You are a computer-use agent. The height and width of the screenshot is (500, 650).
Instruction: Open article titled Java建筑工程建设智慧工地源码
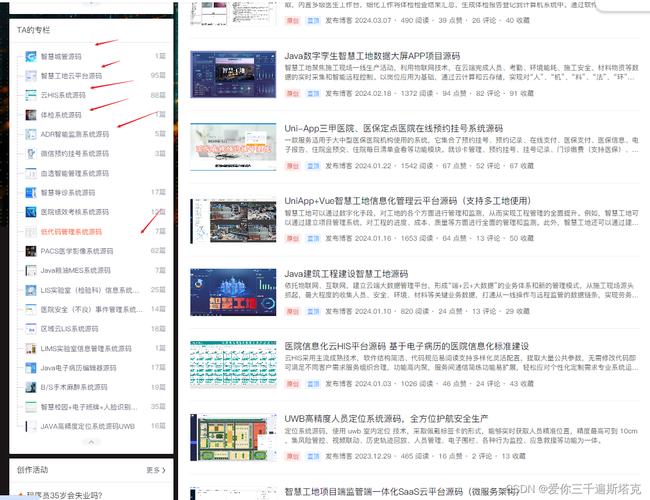click(x=346, y=274)
